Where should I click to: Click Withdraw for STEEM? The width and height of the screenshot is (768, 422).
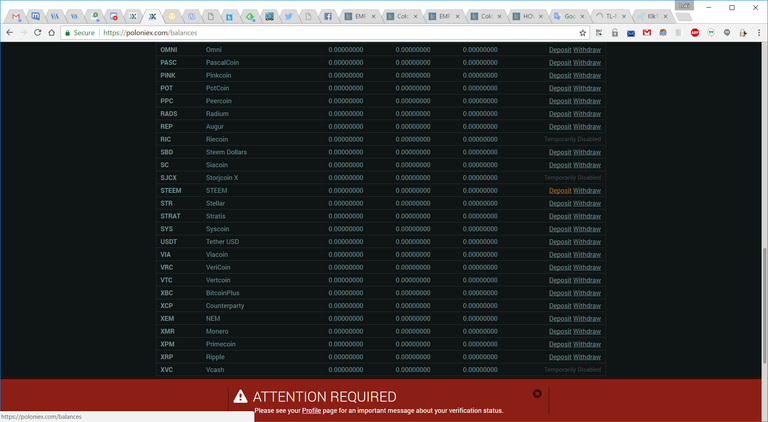click(x=587, y=190)
